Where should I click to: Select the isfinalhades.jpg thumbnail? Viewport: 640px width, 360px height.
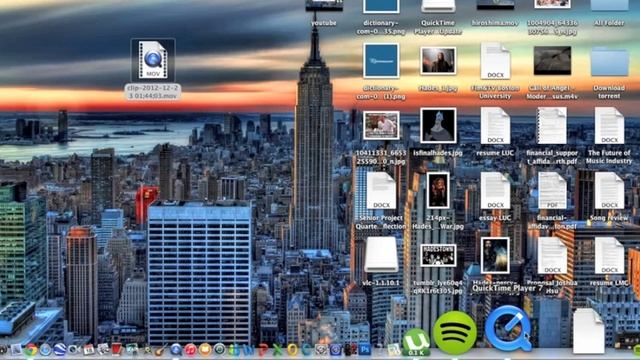438,125
